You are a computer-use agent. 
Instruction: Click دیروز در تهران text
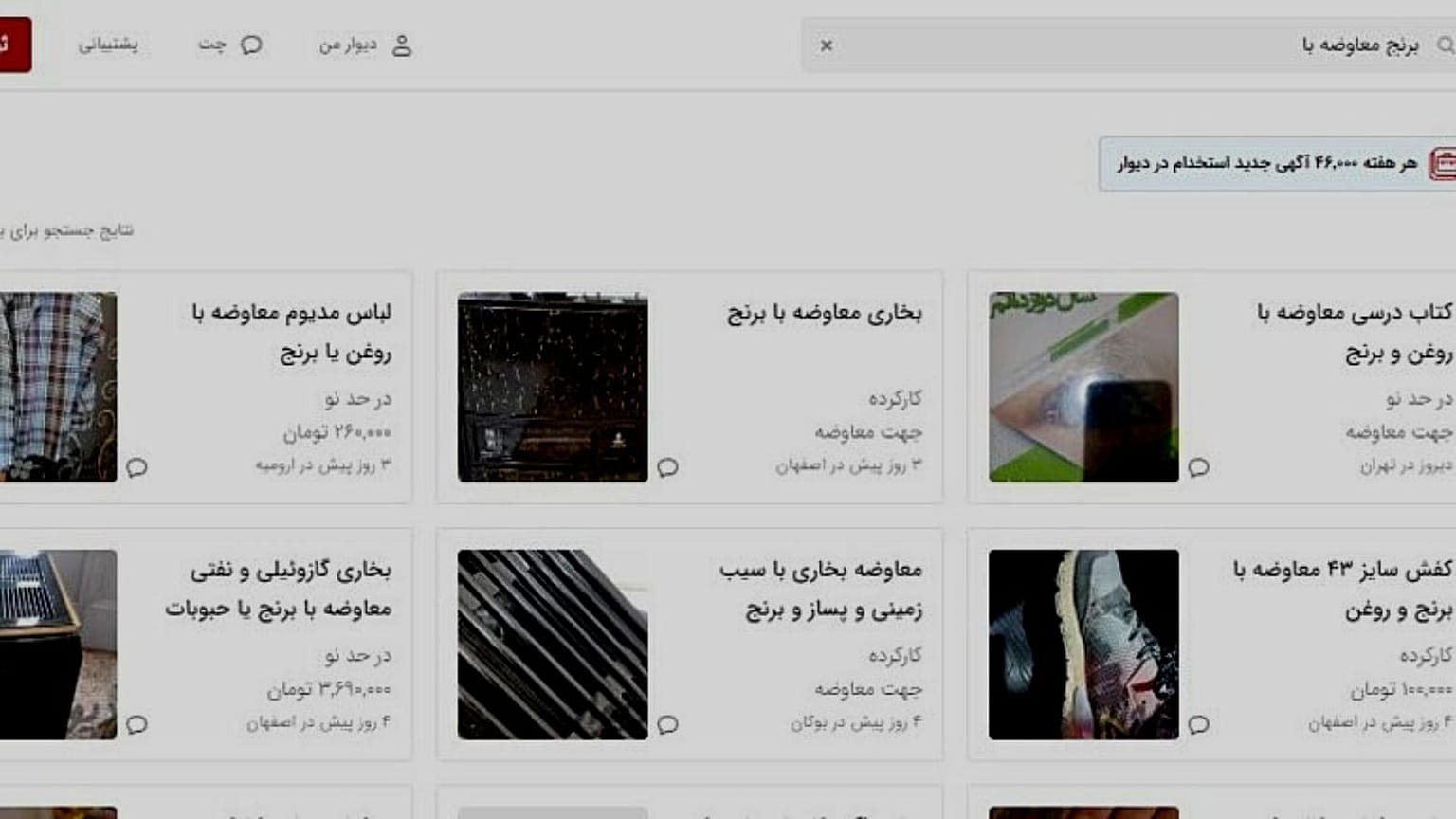pos(1406,465)
